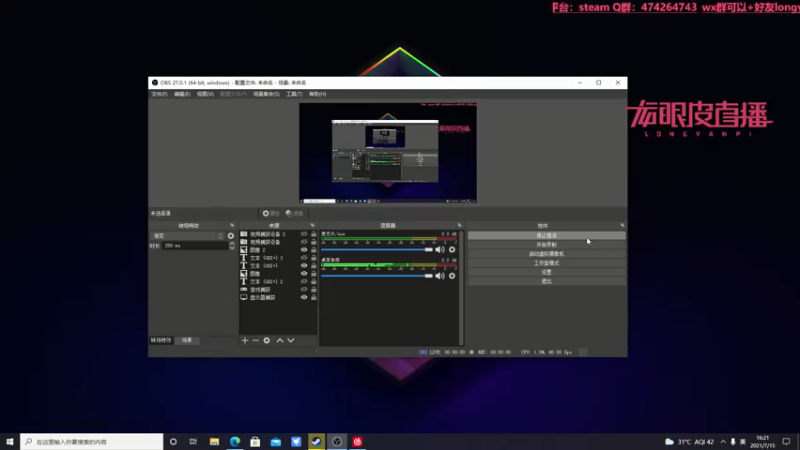Toggle visibility of 文本 (GDI+) 2
The height and width of the screenshot is (450, 800).
coord(304,282)
